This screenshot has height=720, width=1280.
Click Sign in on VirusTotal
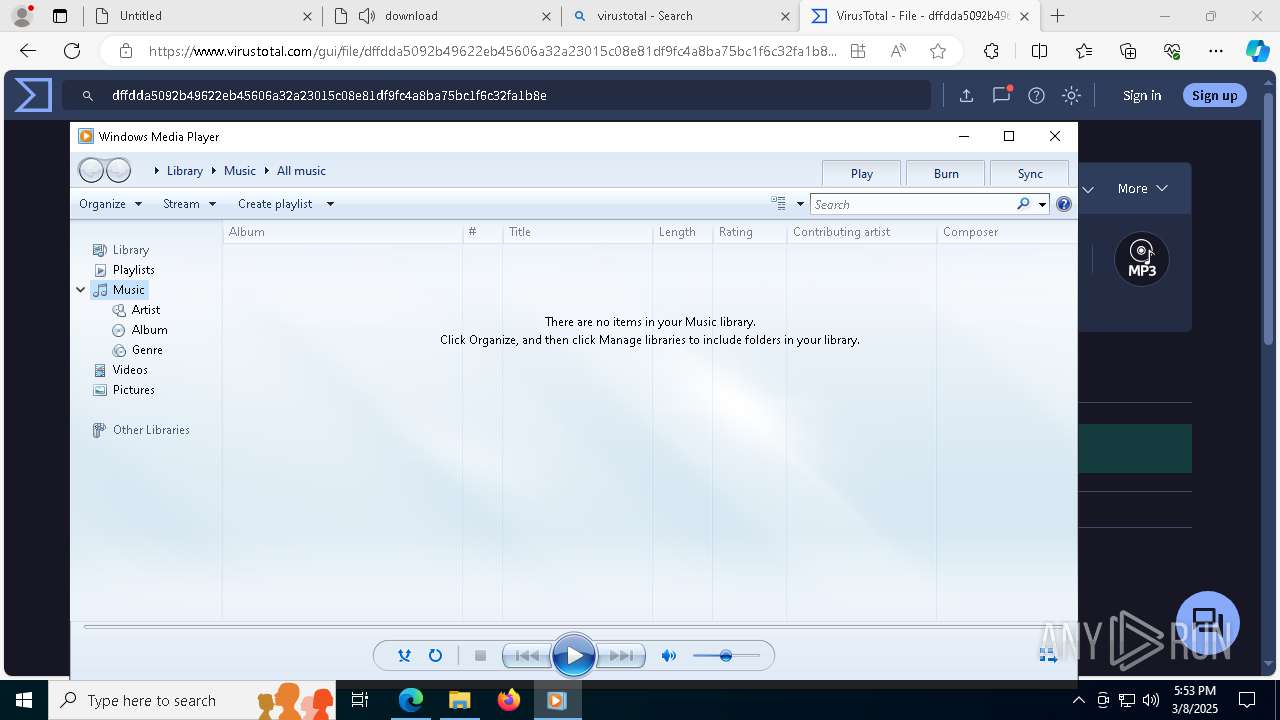click(1142, 95)
